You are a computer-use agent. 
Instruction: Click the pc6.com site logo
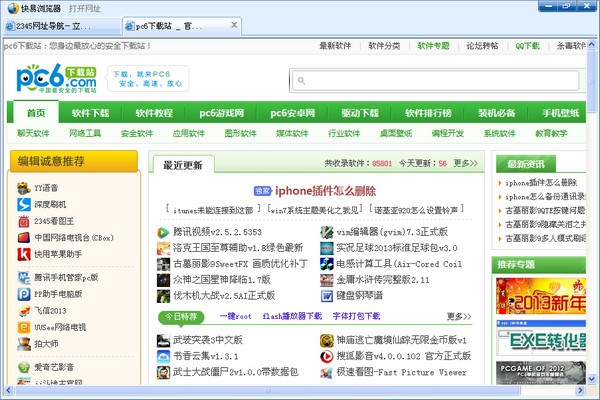point(56,78)
